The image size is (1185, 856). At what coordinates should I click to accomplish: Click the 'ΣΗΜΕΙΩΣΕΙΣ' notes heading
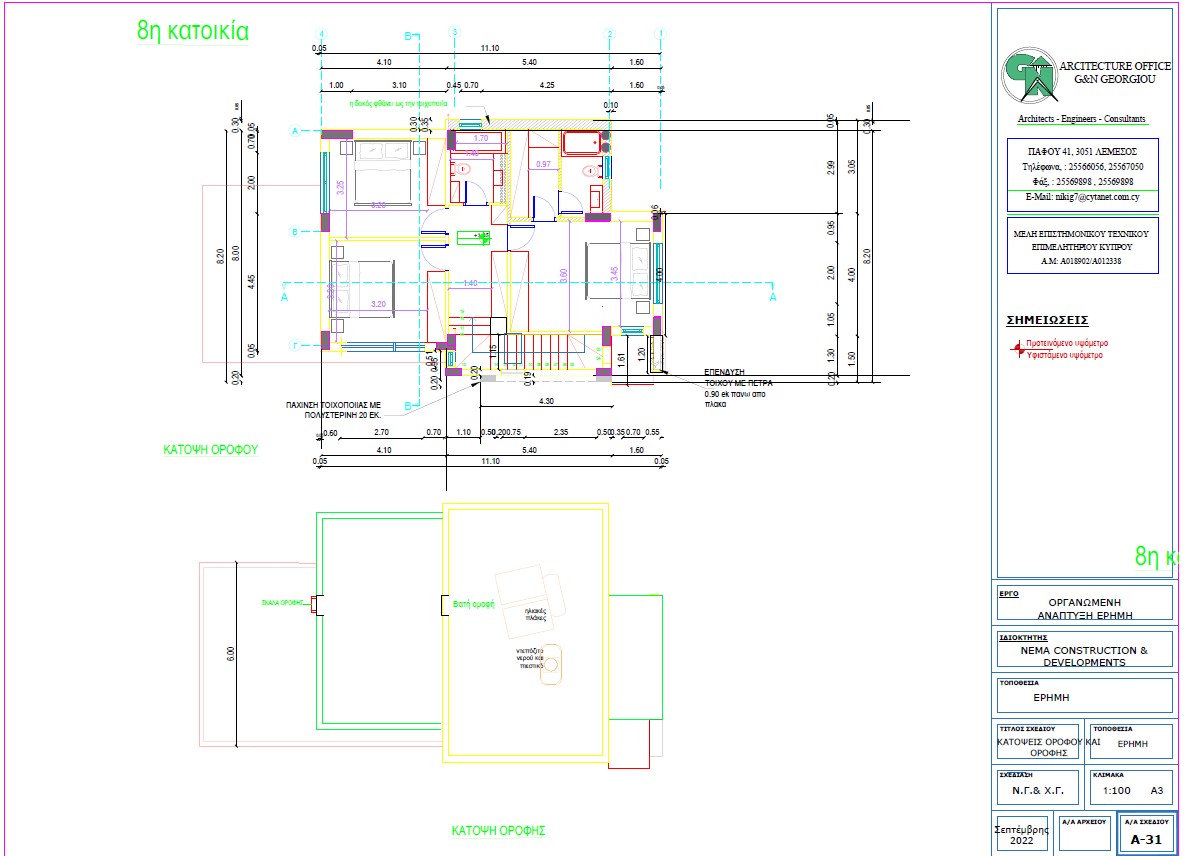coord(1047,320)
